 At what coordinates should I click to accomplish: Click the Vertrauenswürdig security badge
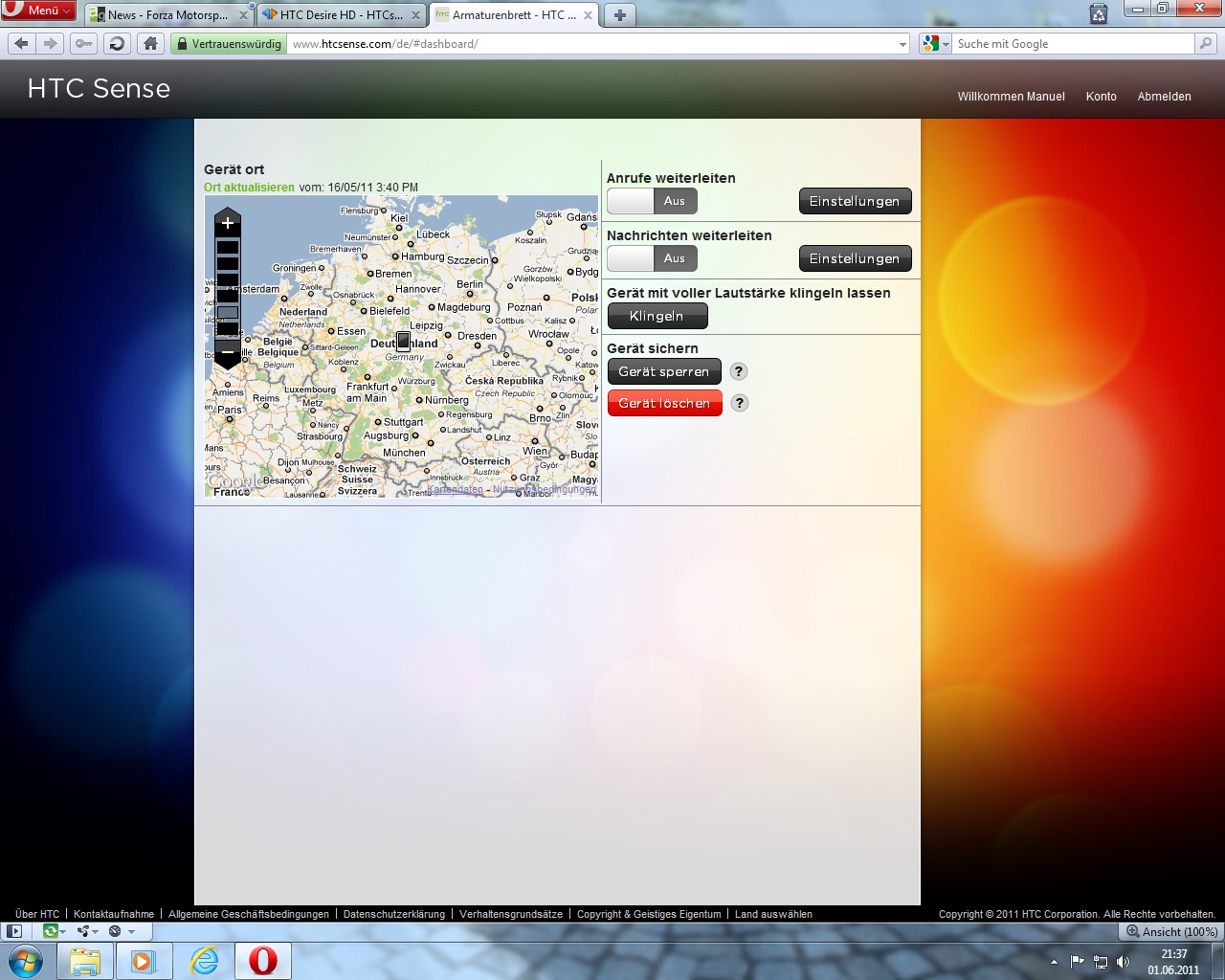tap(229, 44)
